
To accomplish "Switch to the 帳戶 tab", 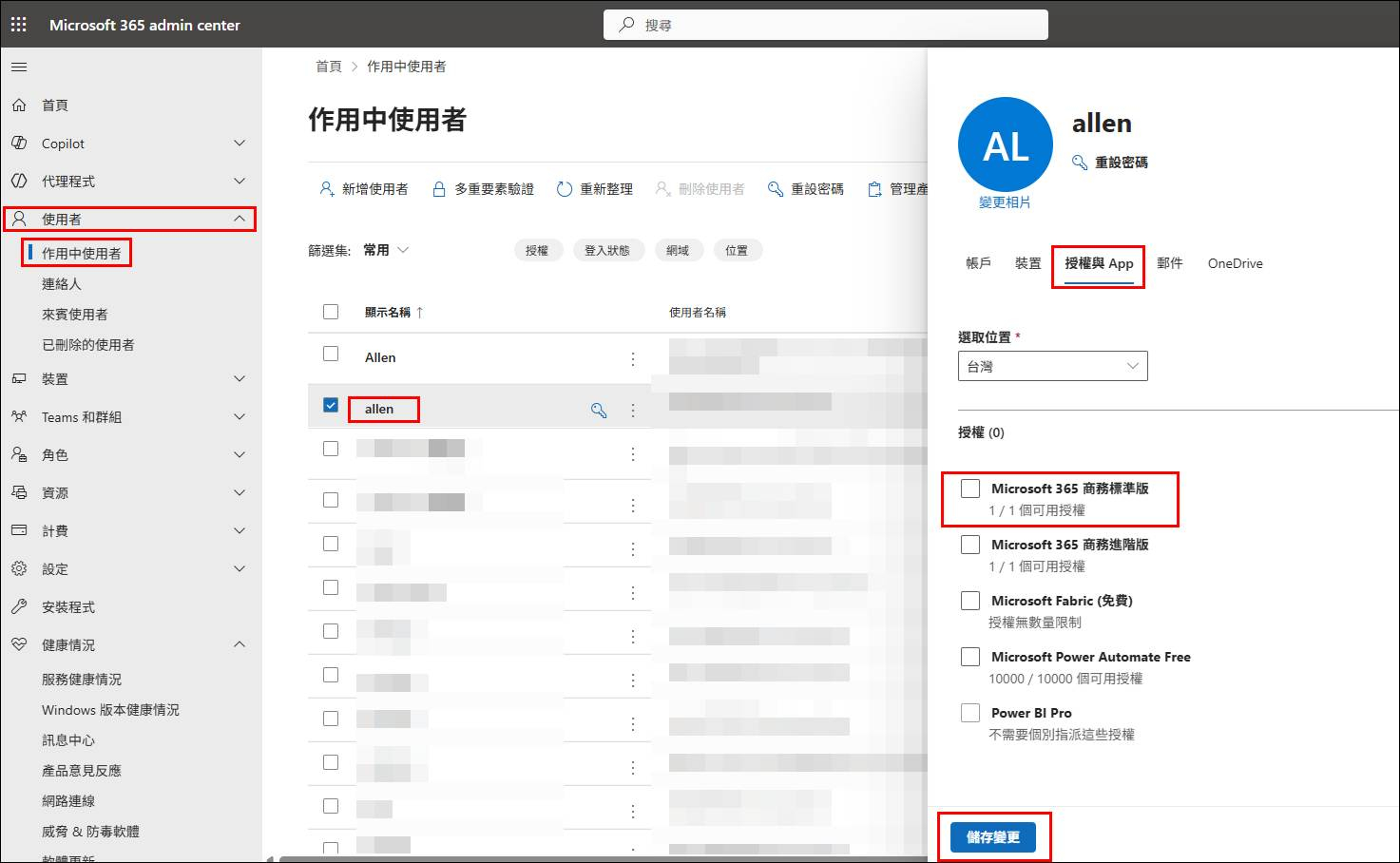I will point(979,263).
